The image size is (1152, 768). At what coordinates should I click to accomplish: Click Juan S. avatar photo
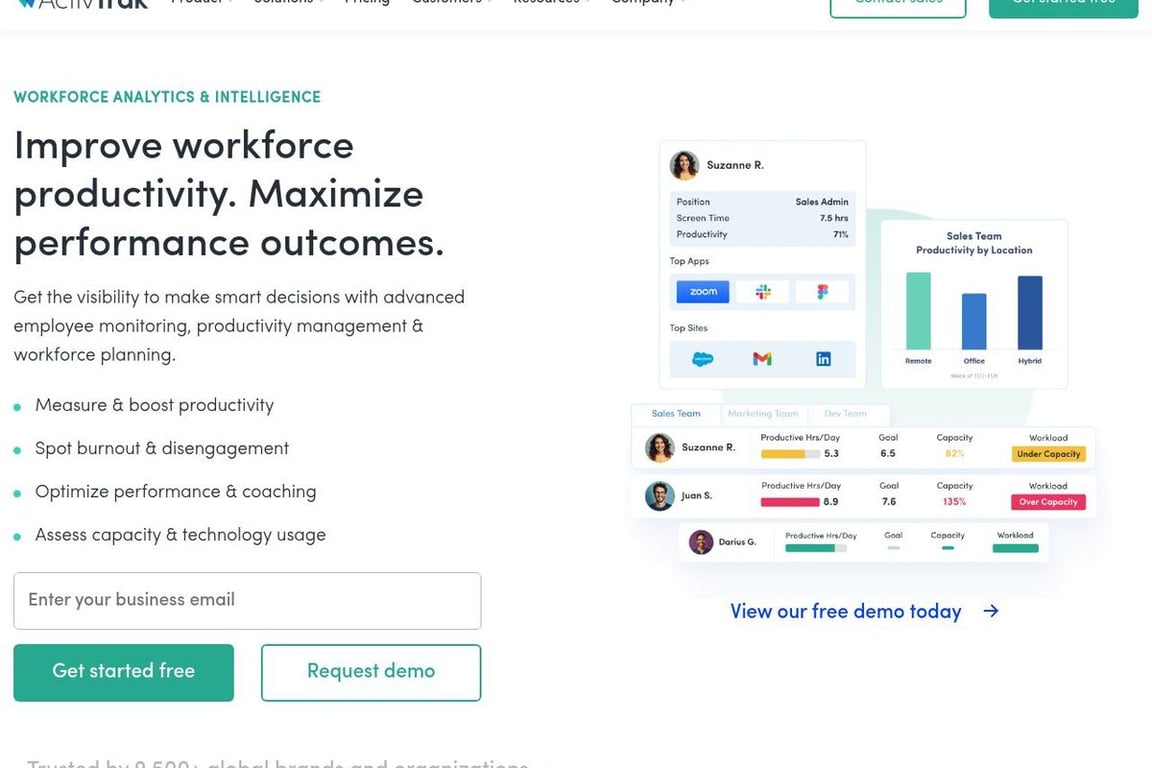(x=659, y=496)
